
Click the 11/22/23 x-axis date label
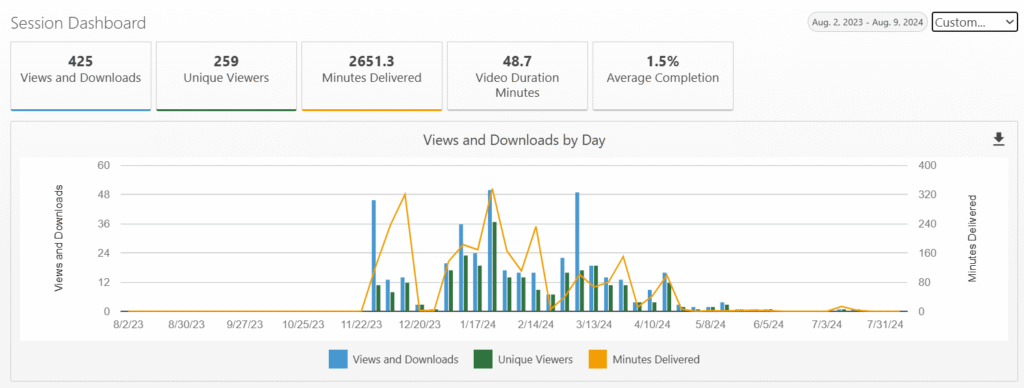pos(362,324)
